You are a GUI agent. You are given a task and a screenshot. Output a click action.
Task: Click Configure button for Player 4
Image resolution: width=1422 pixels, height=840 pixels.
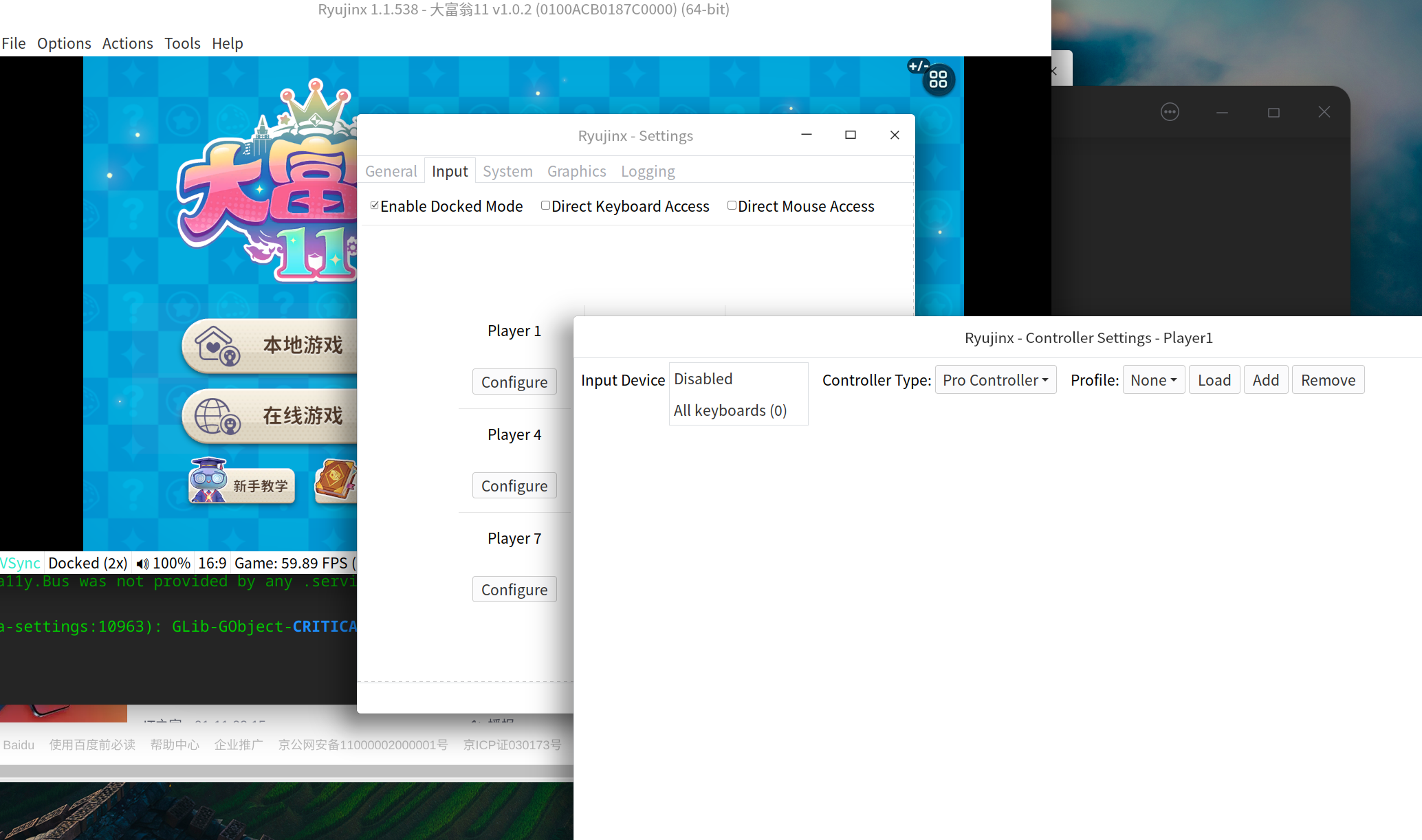(x=514, y=486)
